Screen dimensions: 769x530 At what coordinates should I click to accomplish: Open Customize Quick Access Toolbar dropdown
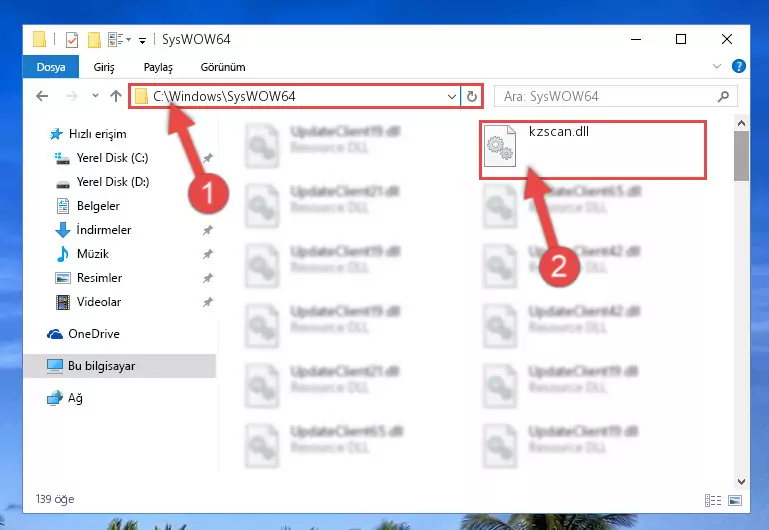[142, 41]
